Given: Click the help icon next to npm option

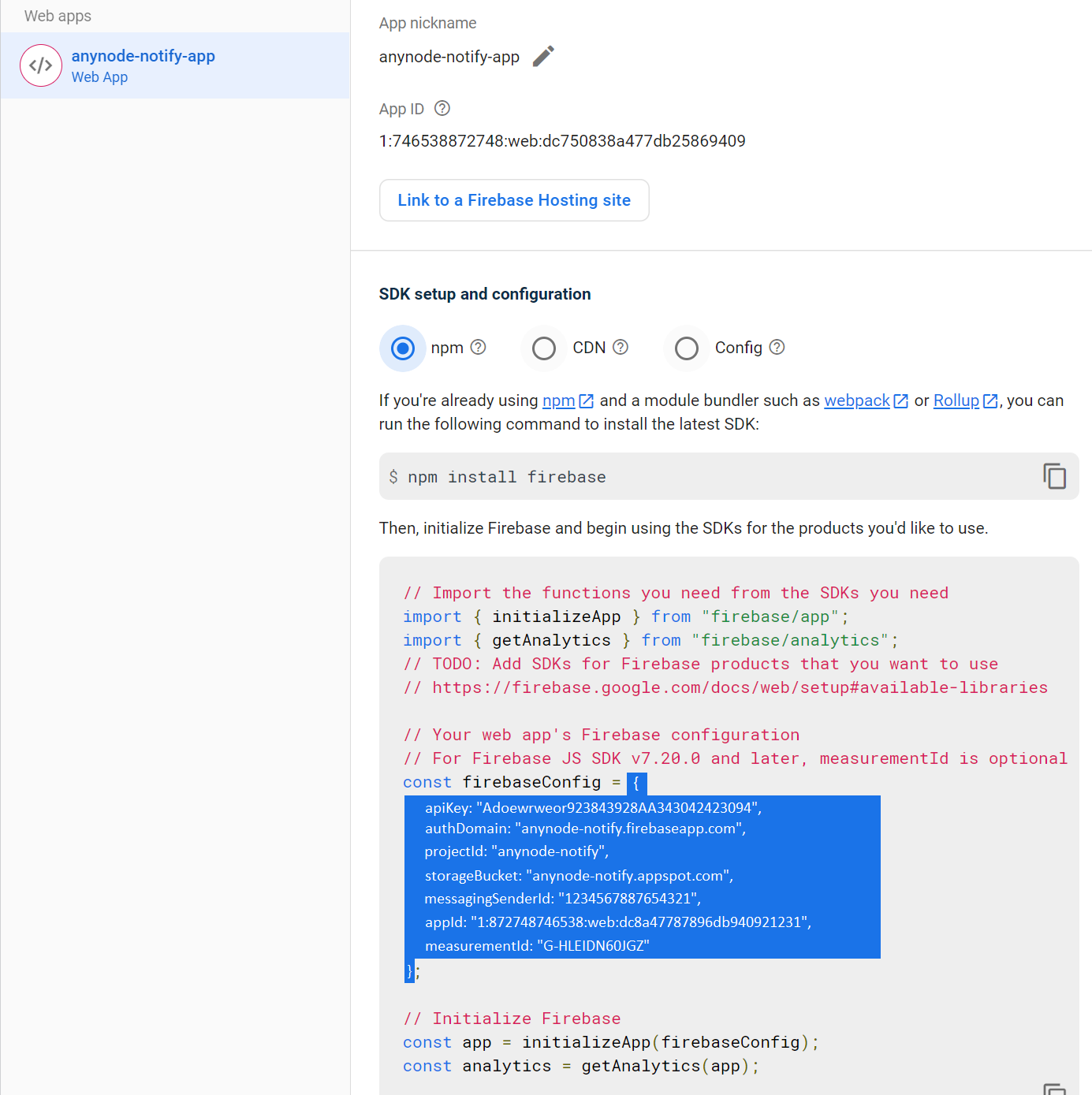Looking at the screenshot, I should (479, 348).
